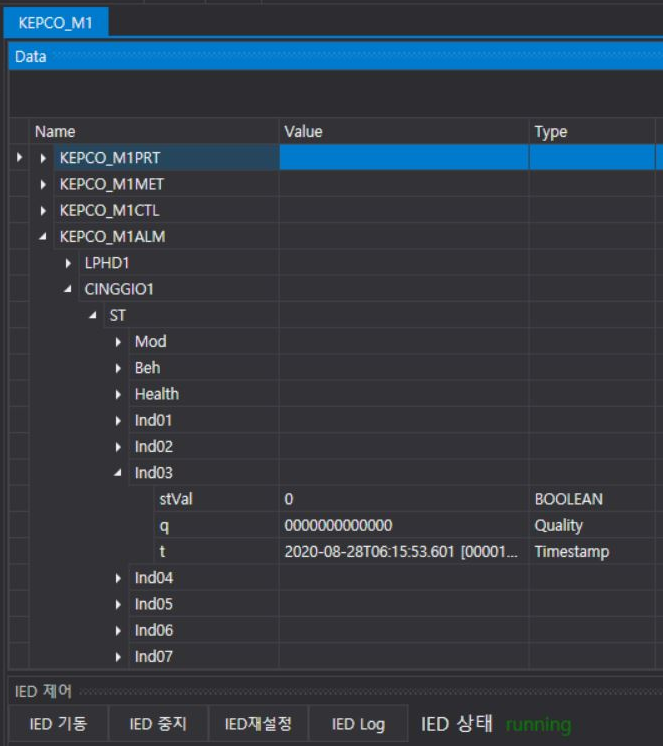Screen dimensions: 663x746
Task: Select the KEPCO_M1PRT row label
Action: click(x=110, y=158)
